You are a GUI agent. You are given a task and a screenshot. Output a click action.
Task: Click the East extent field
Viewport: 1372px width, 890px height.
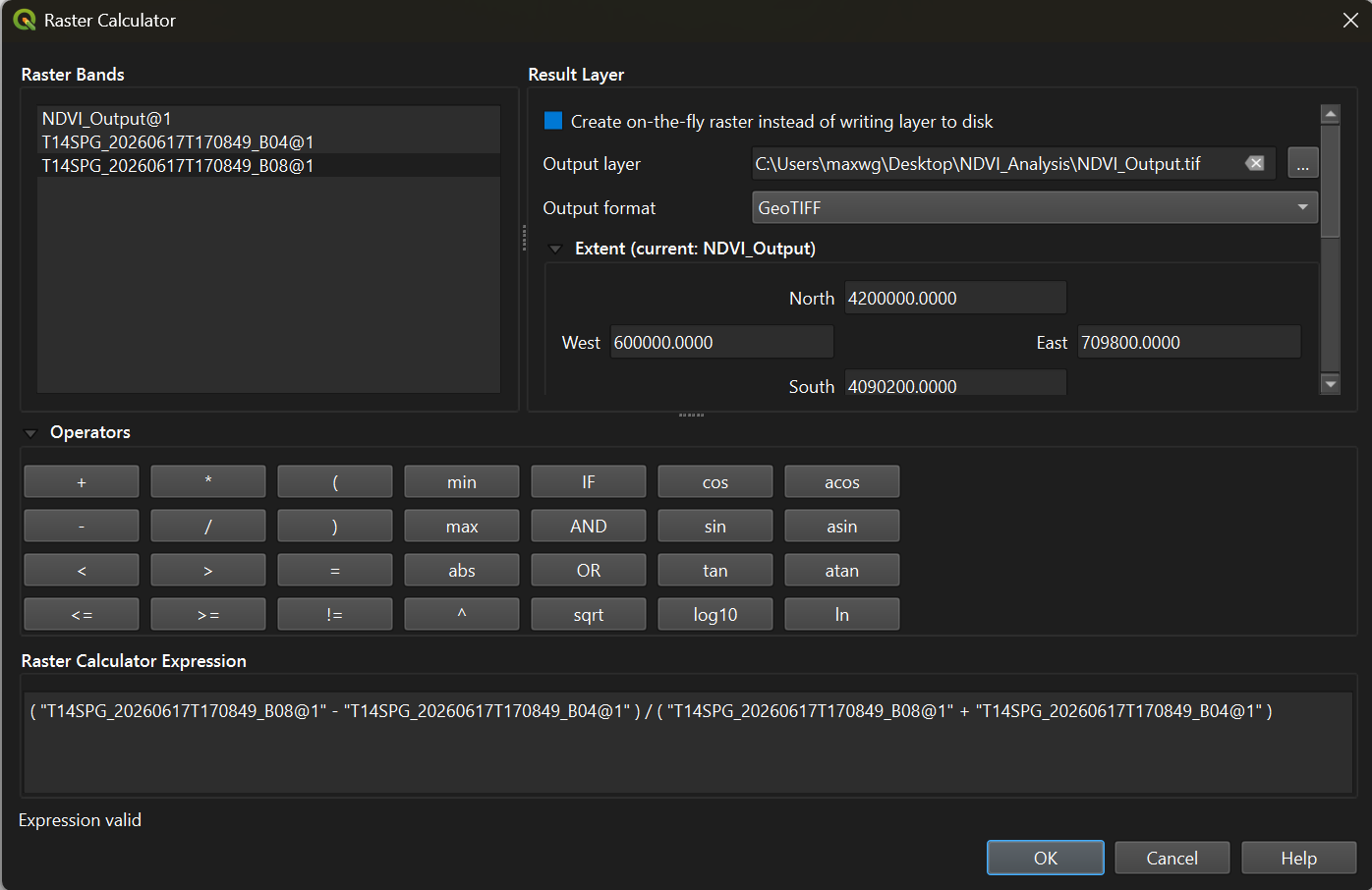pyautogui.click(x=1189, y=342)
